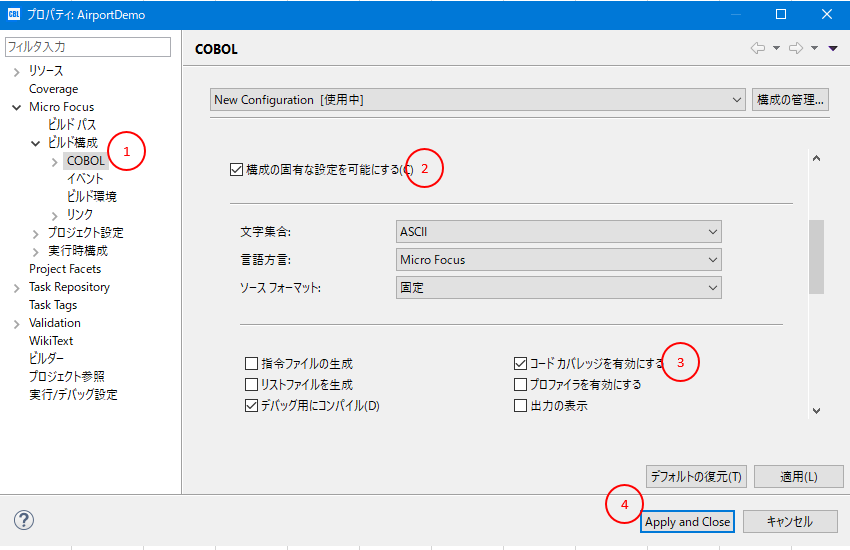Expand the Validation tree node
850x550 pixels.
pos(16,324)
